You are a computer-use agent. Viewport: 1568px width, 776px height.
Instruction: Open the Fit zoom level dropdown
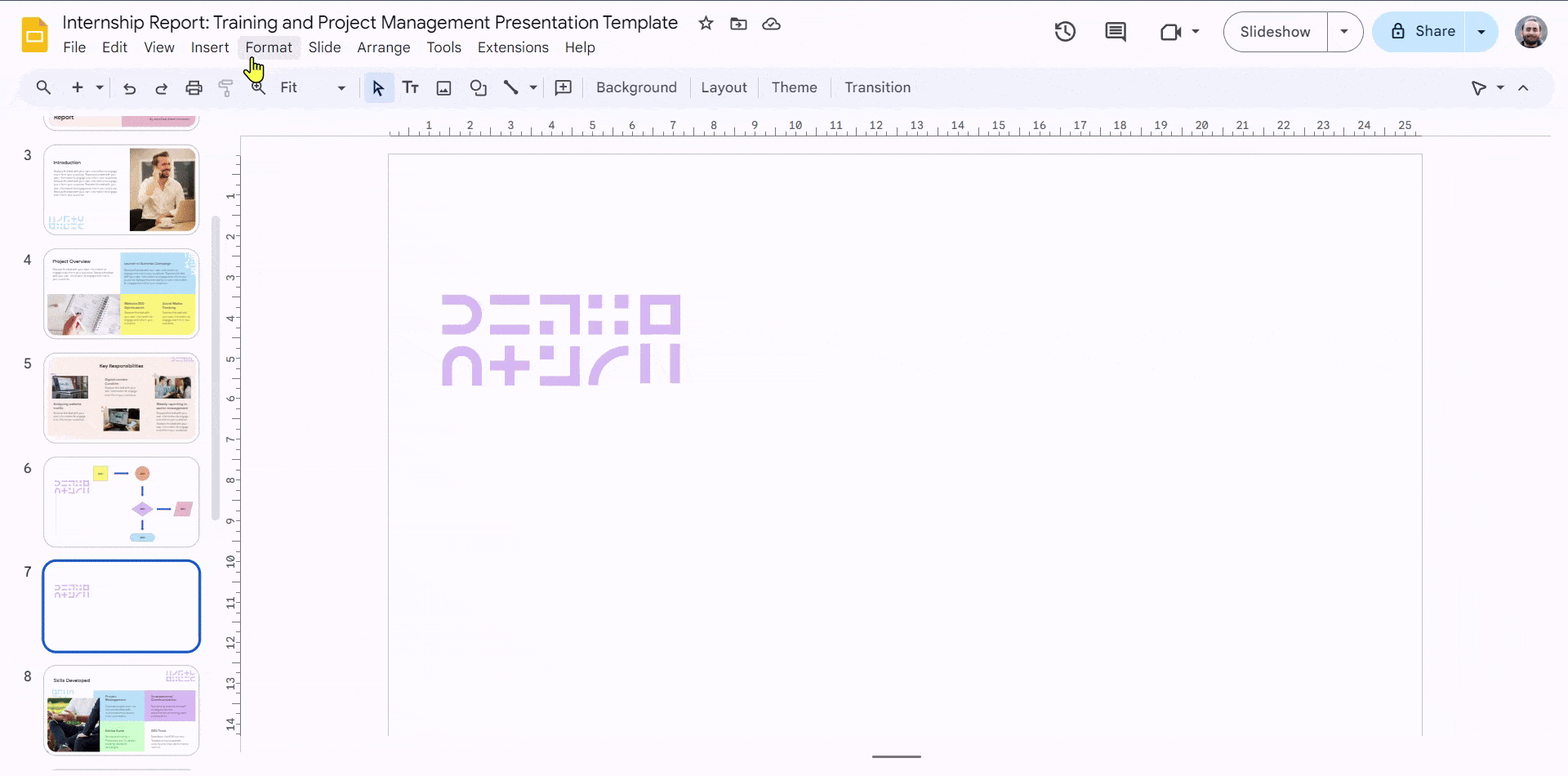341,87
